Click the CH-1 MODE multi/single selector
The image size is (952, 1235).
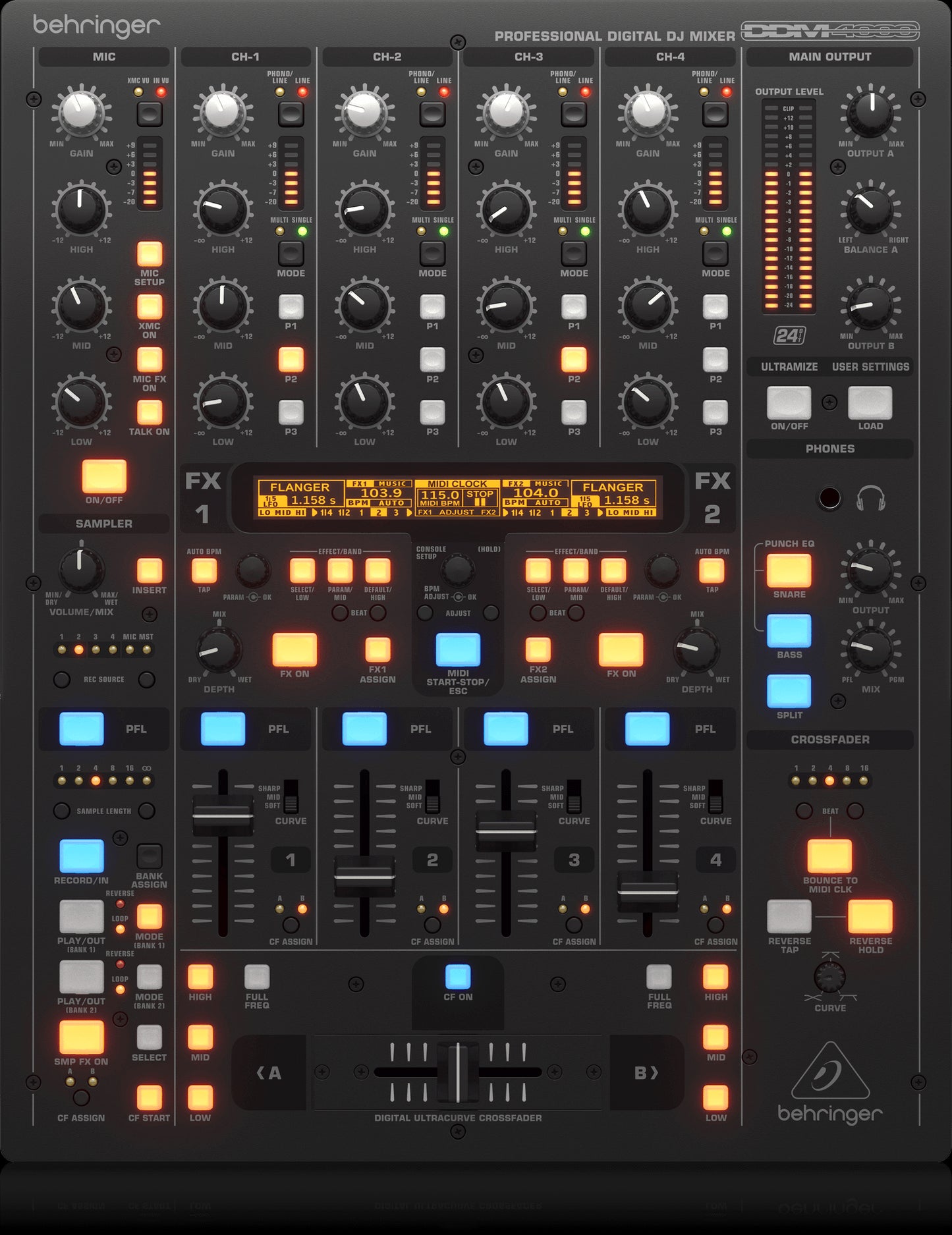tap(291, 254)
